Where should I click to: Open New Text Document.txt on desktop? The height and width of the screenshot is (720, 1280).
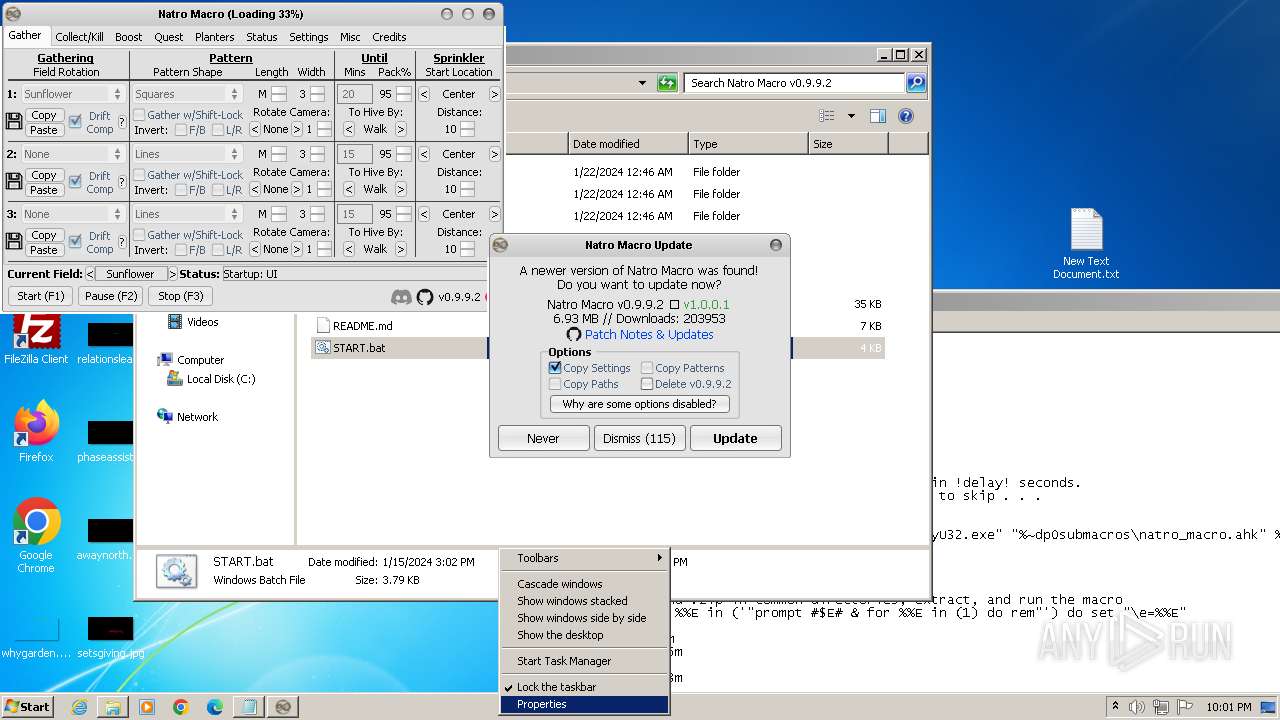(1086, 244)
